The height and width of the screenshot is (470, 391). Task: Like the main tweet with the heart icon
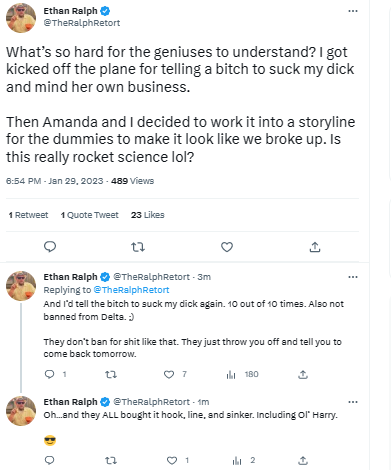click(227, 247)
